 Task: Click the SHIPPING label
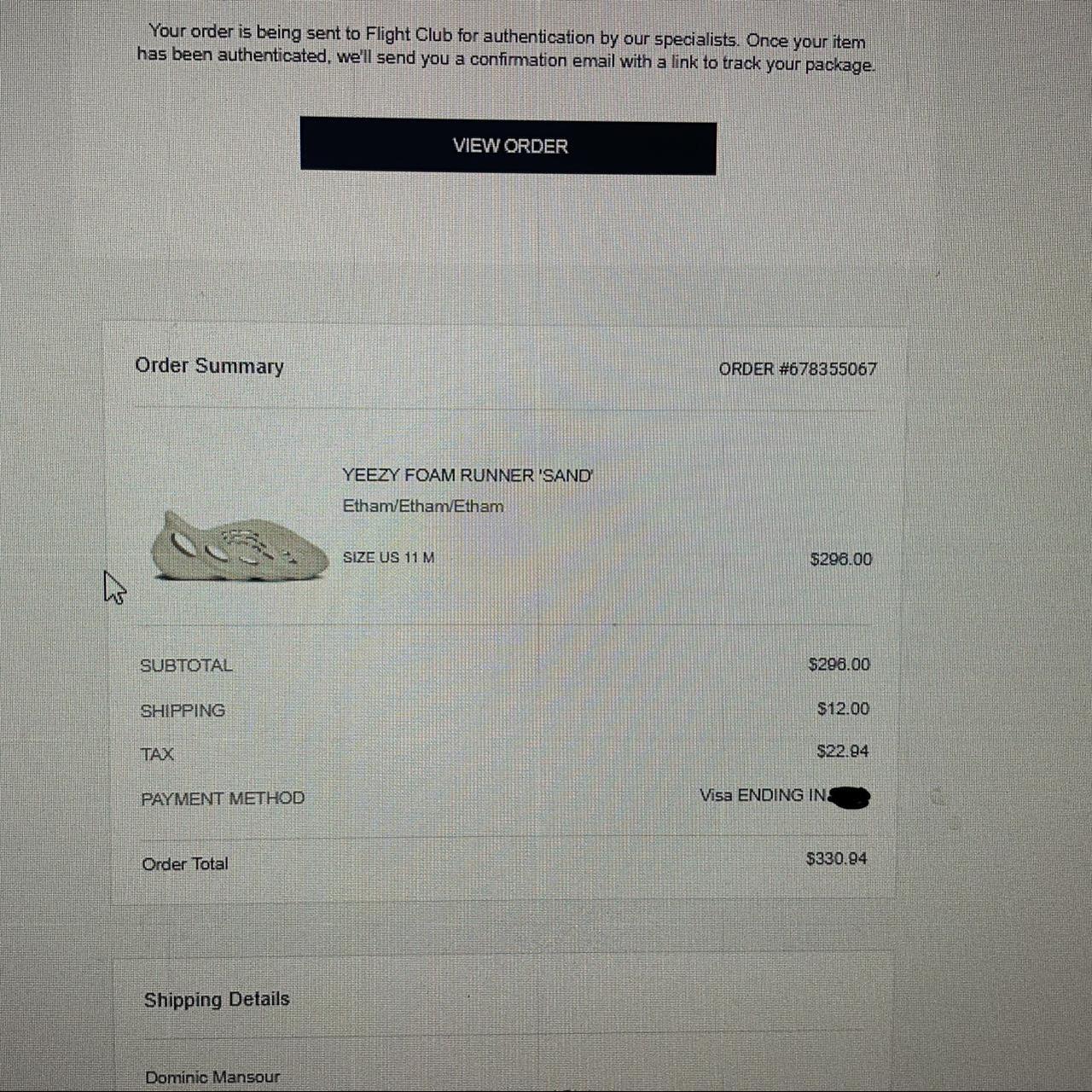(183, 710)
